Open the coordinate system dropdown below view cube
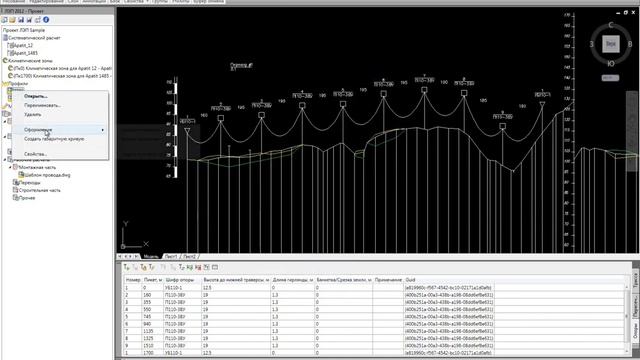Image resolution: width=640 pixels, height=360 pixels. (x=610, y=78)
